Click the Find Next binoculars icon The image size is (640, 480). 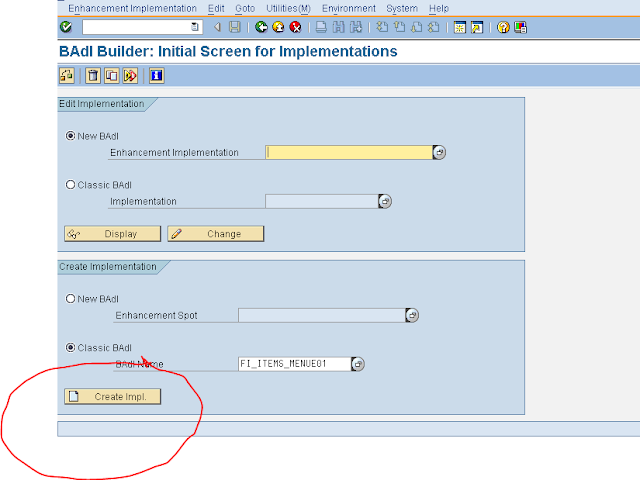(x=356, y=27)
